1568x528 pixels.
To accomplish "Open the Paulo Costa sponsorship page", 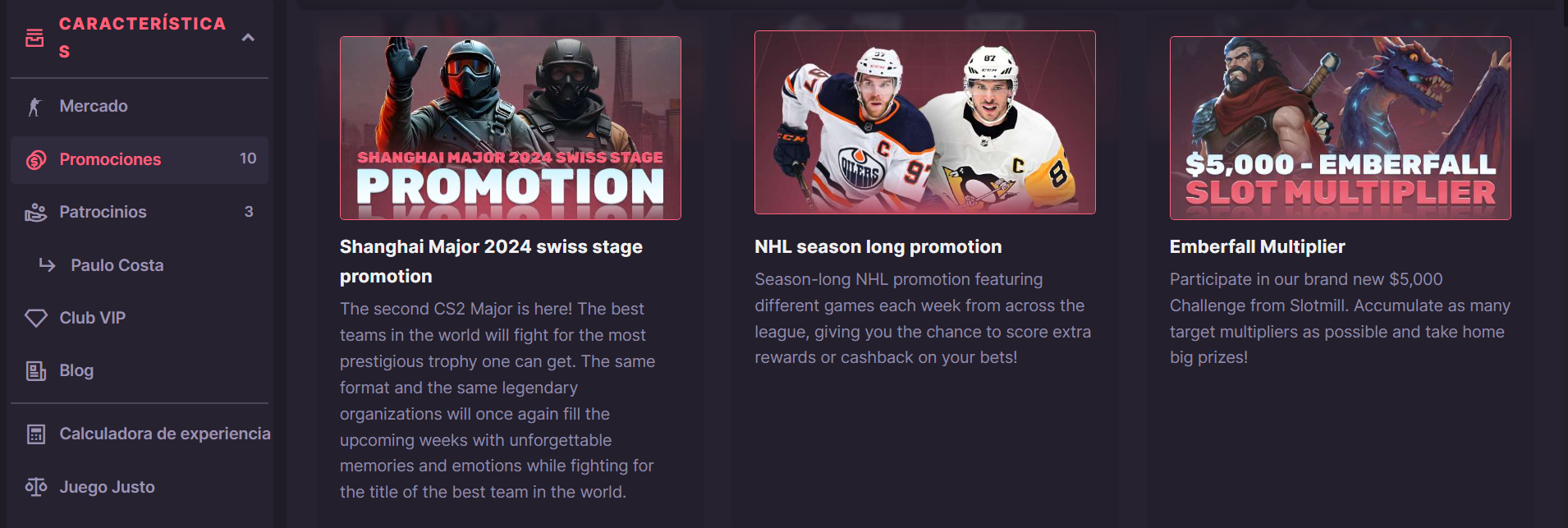I will (x=117, y=265).
